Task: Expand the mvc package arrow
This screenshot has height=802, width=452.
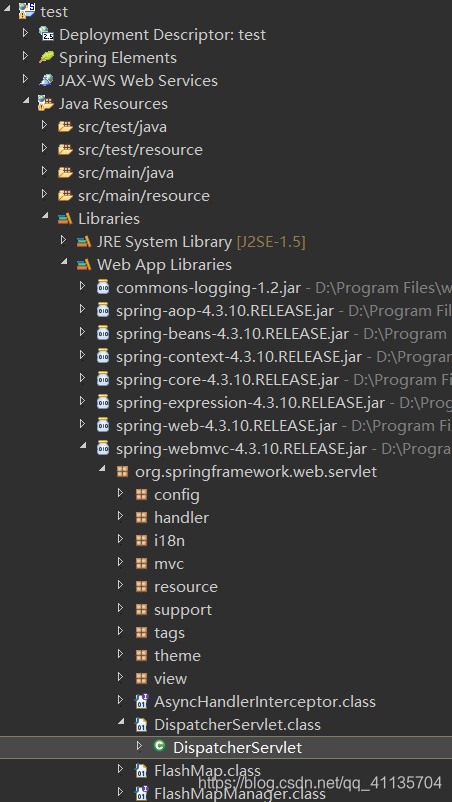Action: [x=121, y=562]
